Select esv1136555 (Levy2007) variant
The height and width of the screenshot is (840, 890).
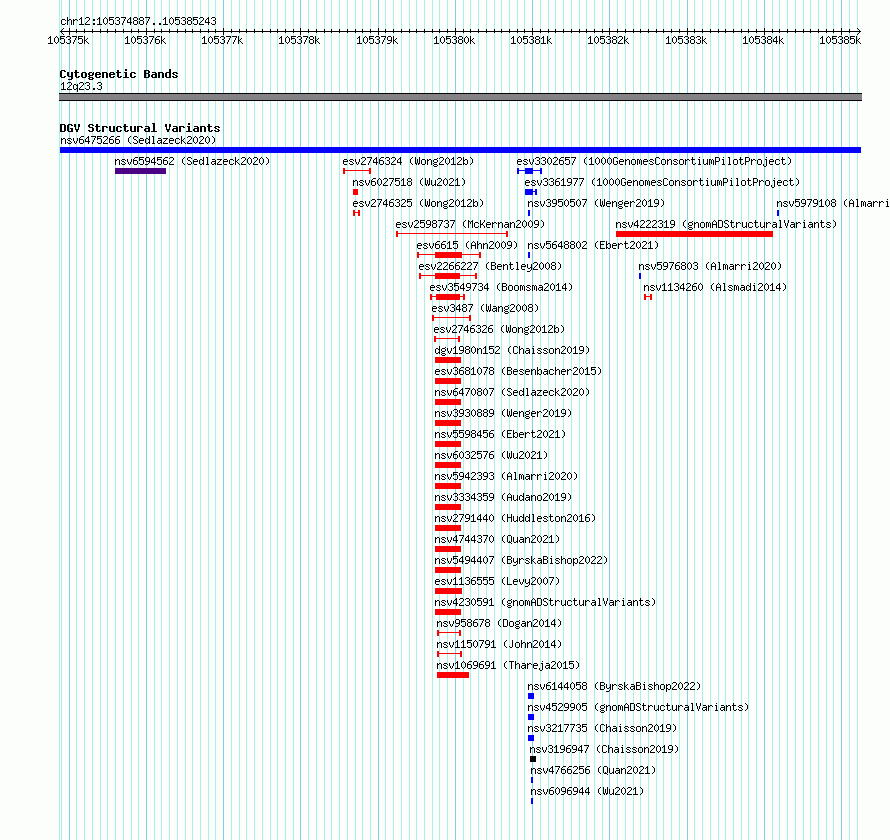click(497, 581)
